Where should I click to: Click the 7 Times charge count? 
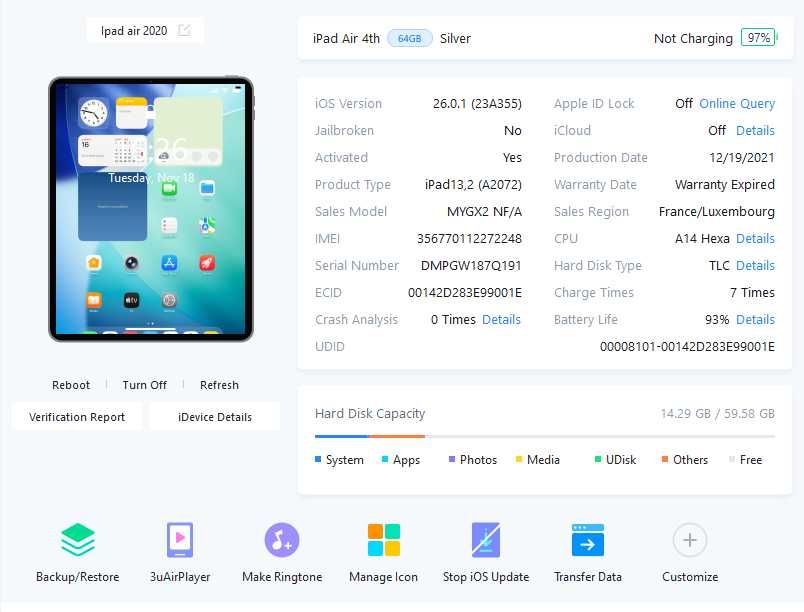point(752,293)
